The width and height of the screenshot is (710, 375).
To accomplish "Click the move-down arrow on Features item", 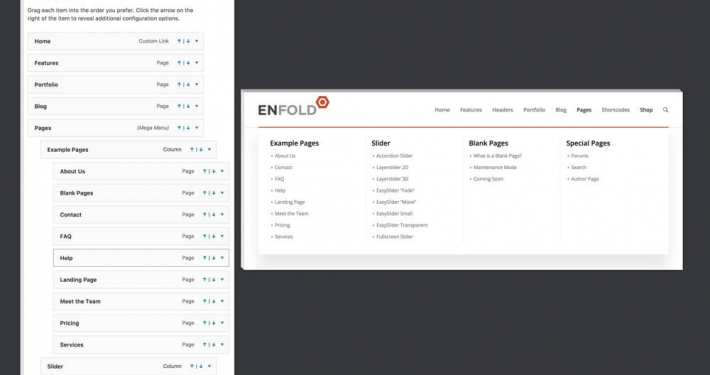I will tap(188, 63).
